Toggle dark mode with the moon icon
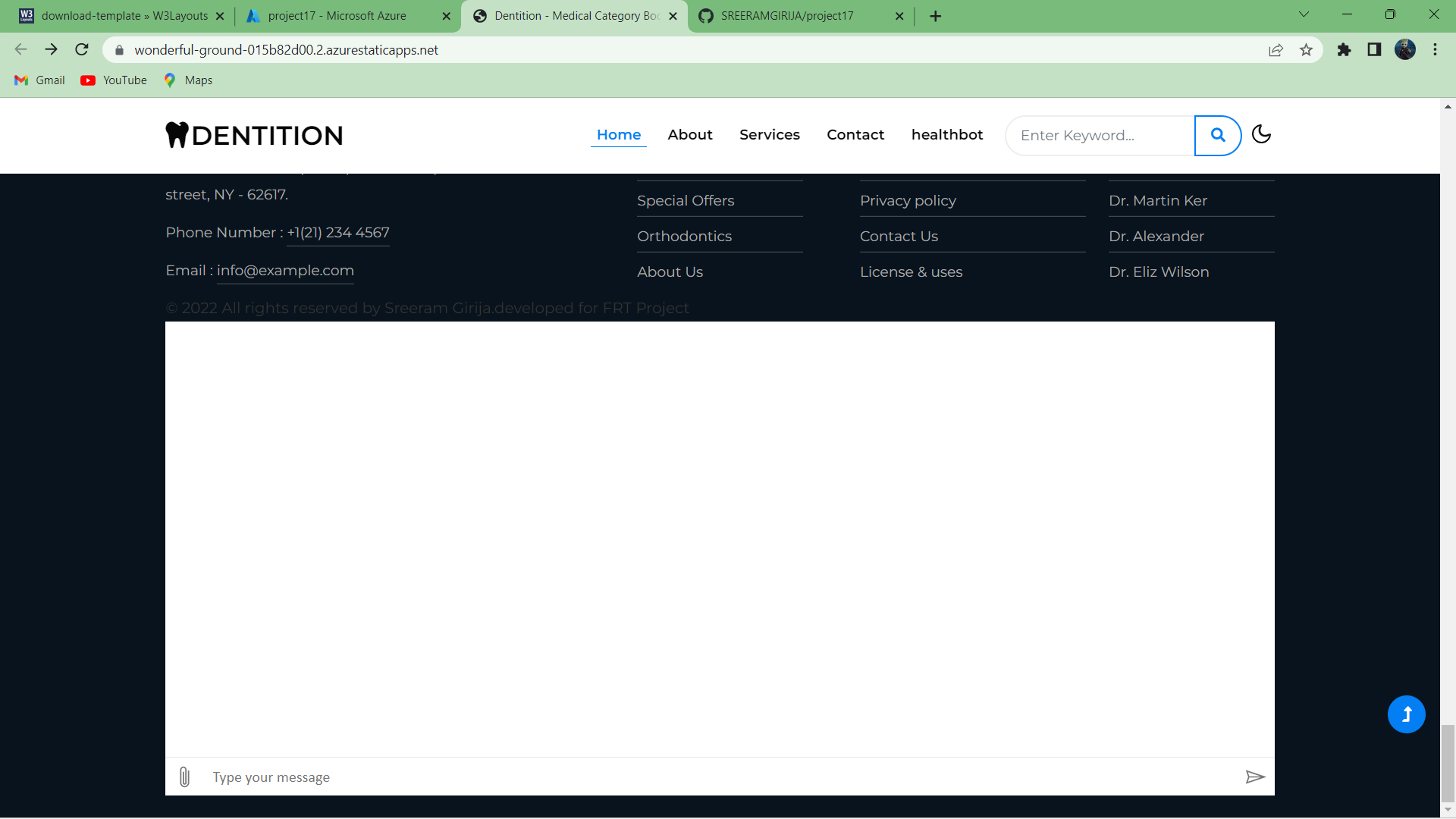This screenshot has height=819, width=1456. pos(1261,134)
